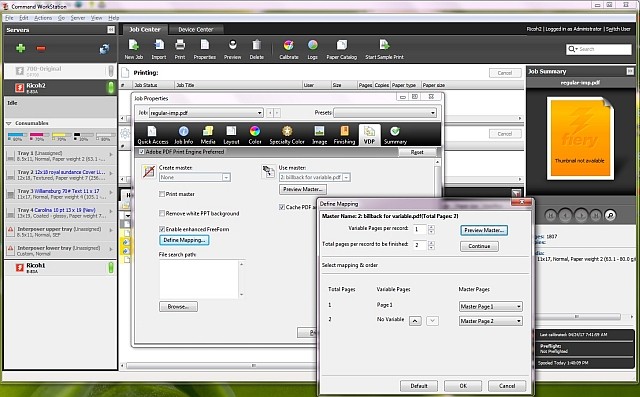Open Quick Access in Job Properties
Screen dimensions: 640x397
click(x=153, y=135)
